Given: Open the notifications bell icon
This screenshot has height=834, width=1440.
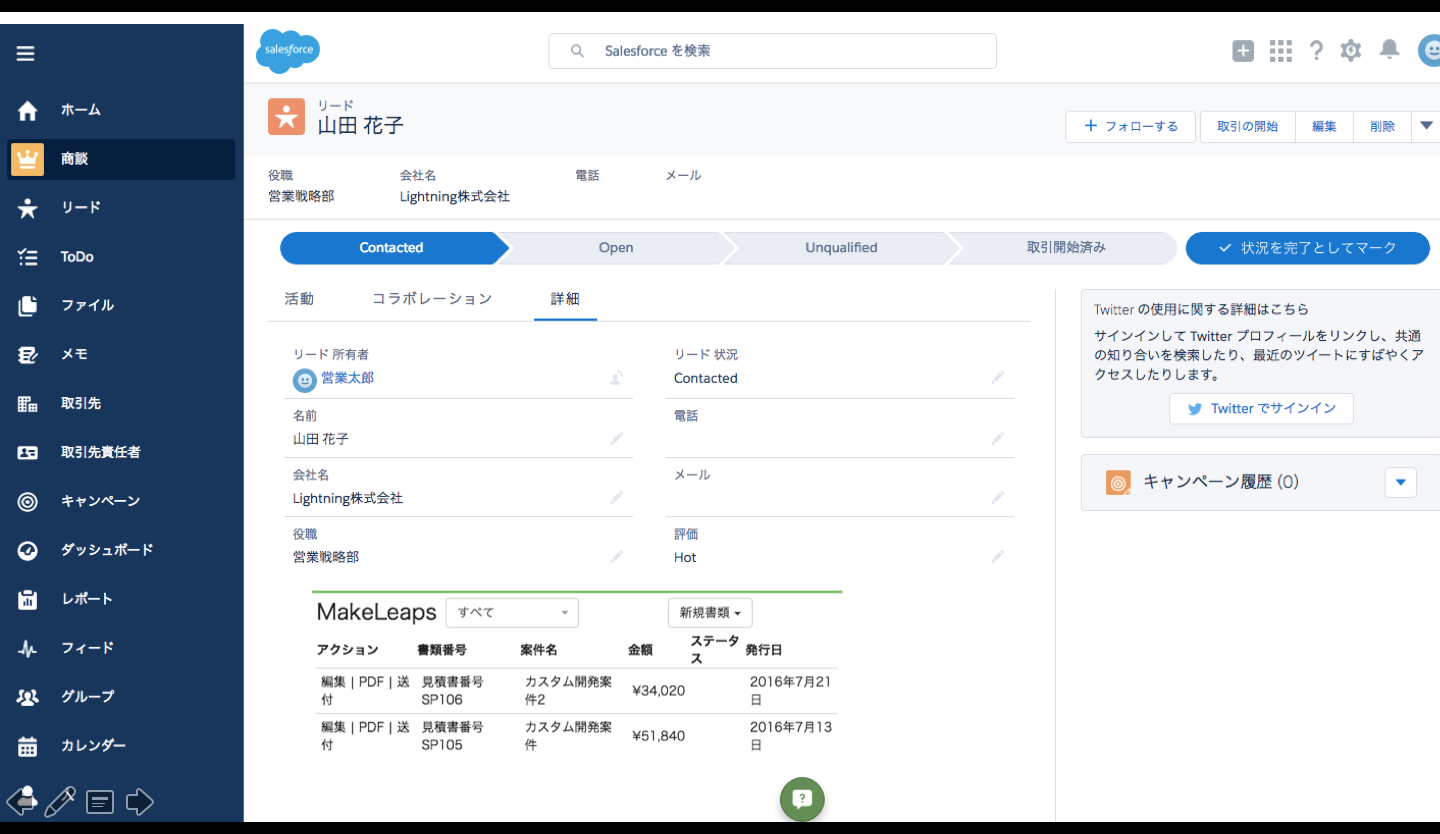Looking at the screenshot, I should [x=1389, y=50].
